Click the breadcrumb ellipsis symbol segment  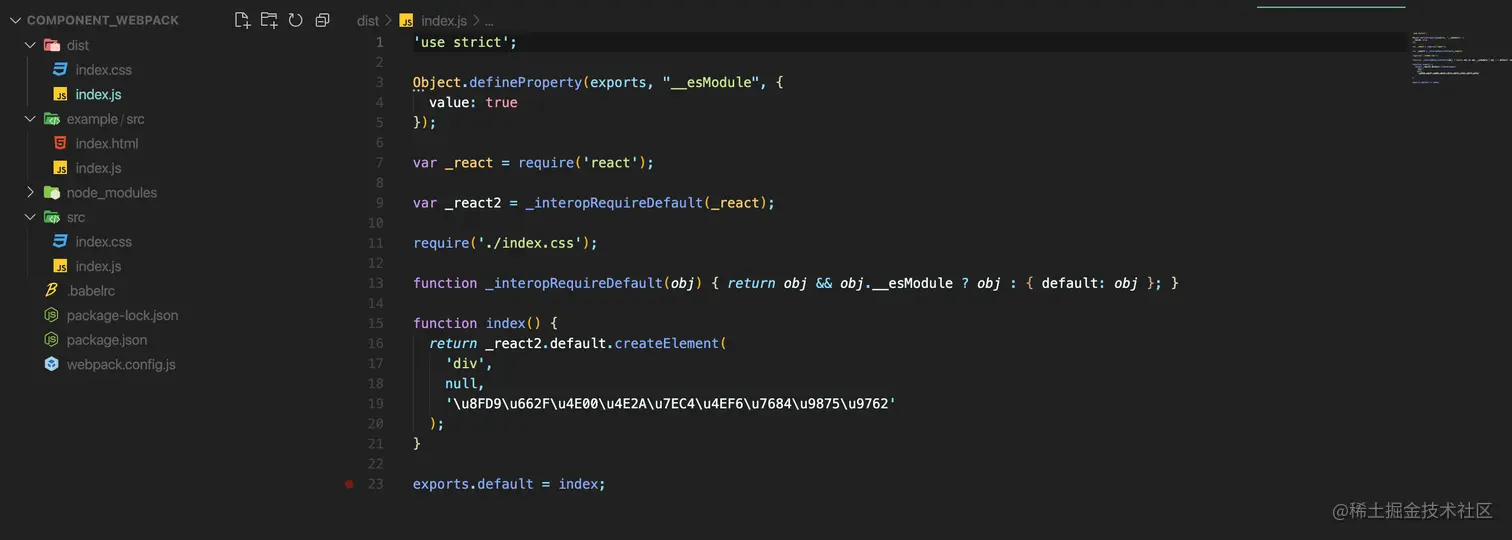pyautogui.click(x=488, y=21)
